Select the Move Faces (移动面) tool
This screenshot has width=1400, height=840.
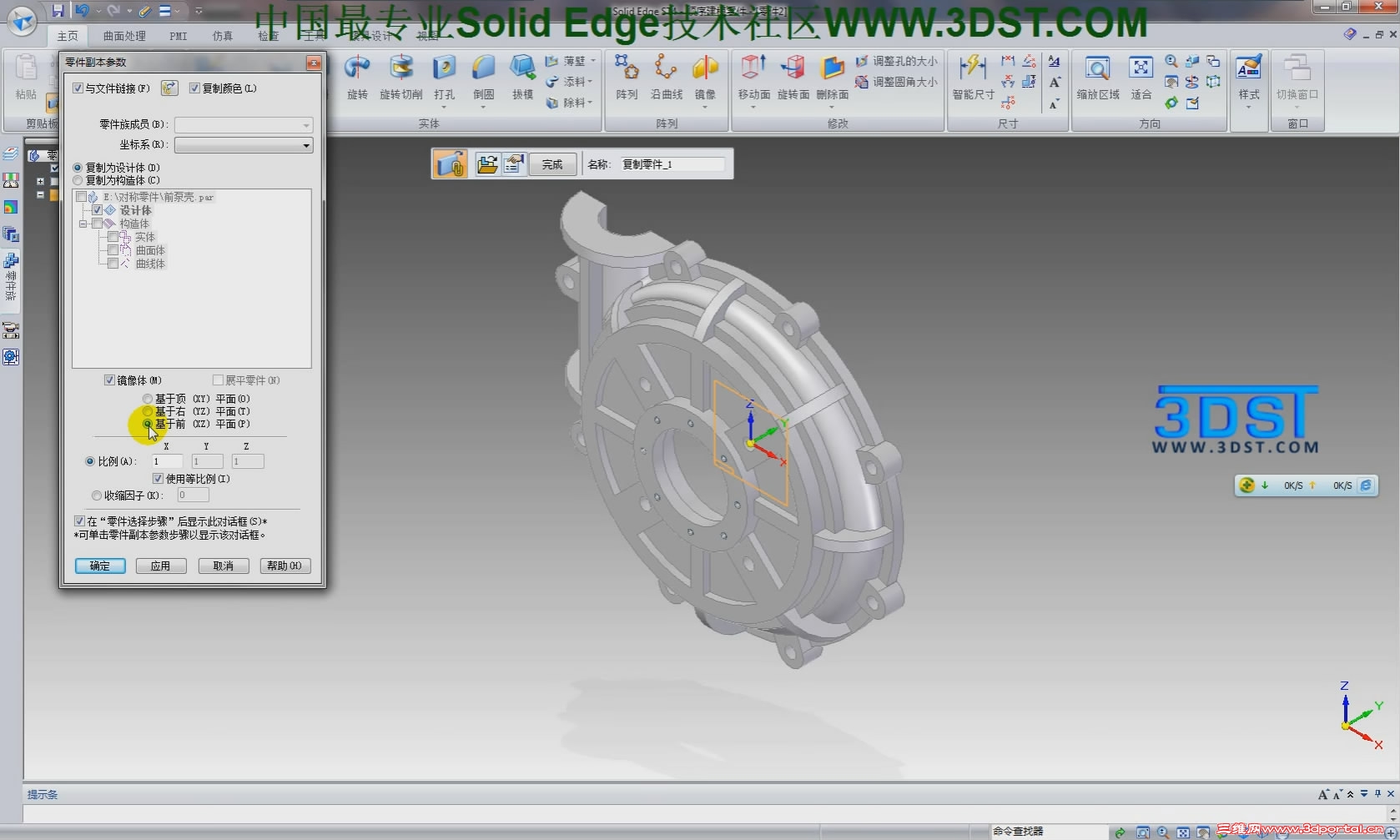pyautogui.click(x=754, y=78)
